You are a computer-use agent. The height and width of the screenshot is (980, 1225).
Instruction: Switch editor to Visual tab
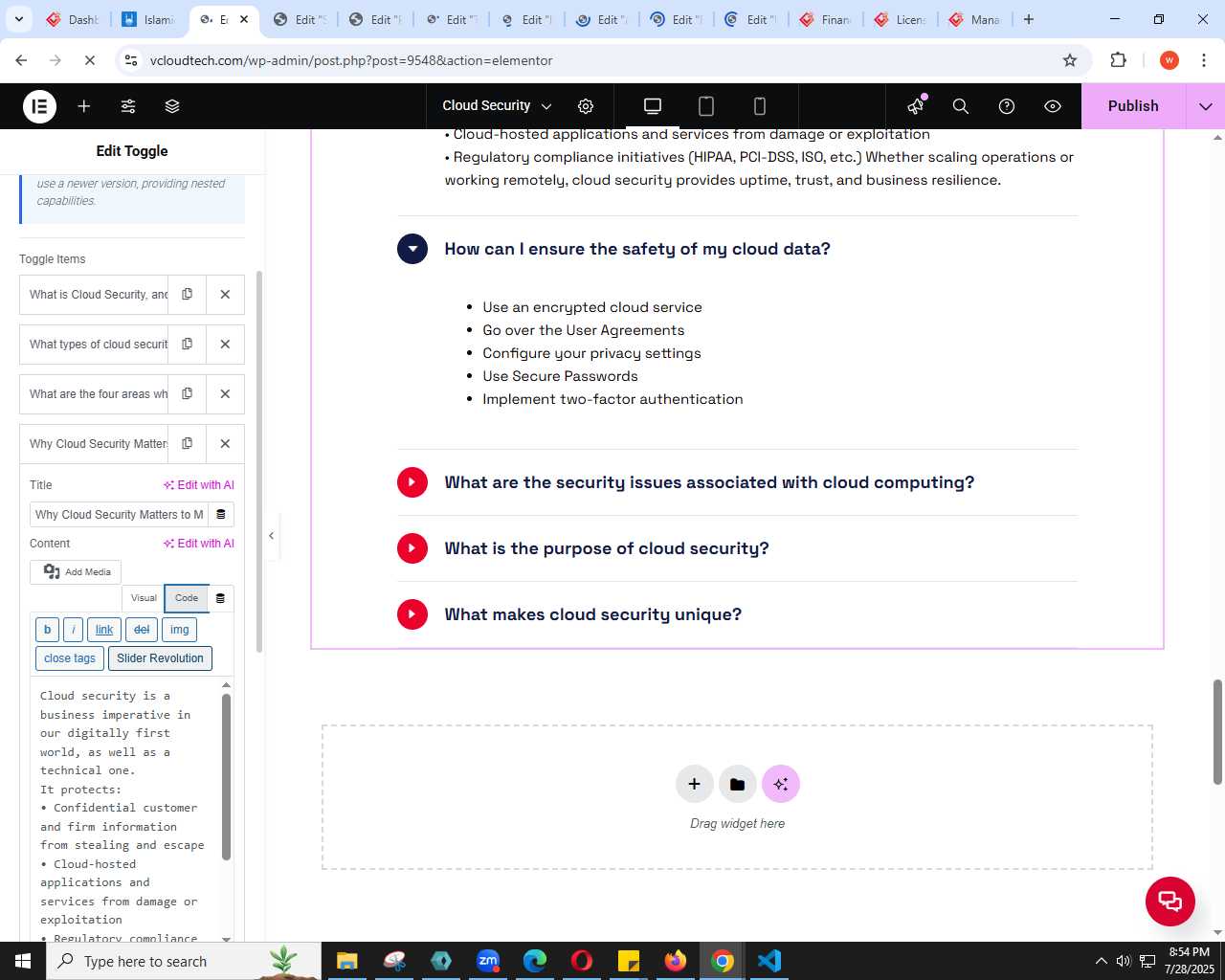coord(144,598)
